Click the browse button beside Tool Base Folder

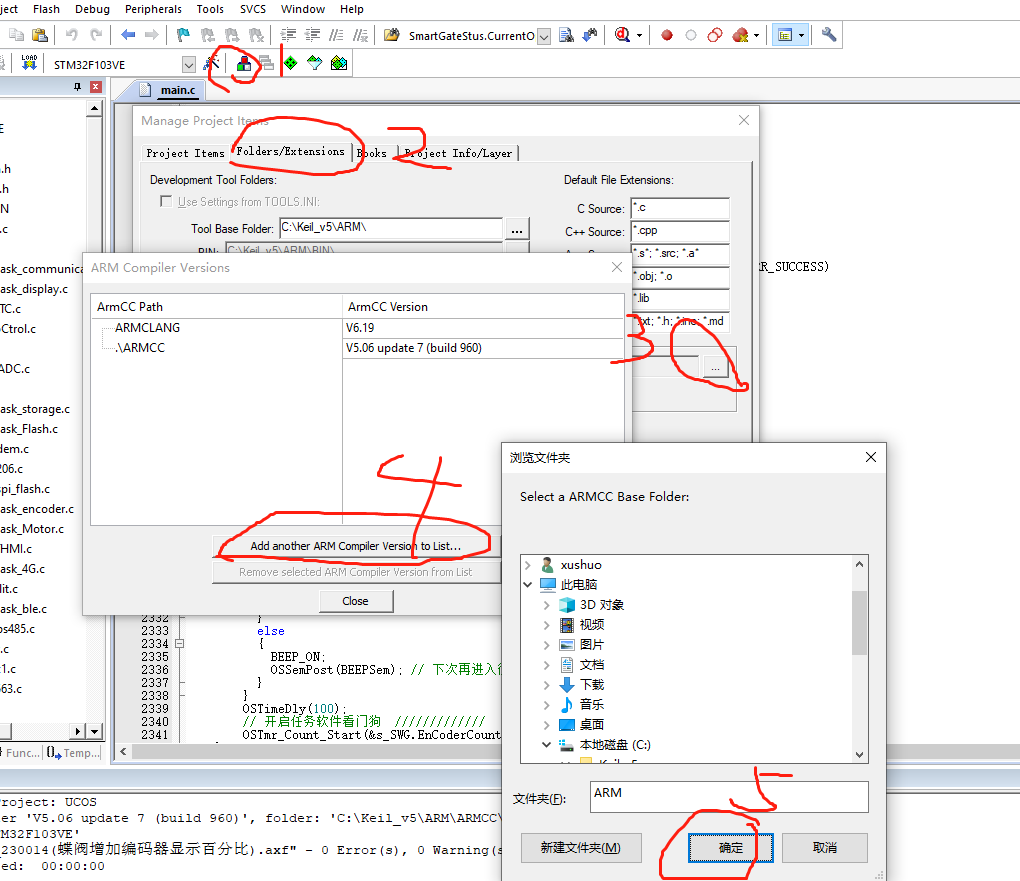tap(517, 230)
